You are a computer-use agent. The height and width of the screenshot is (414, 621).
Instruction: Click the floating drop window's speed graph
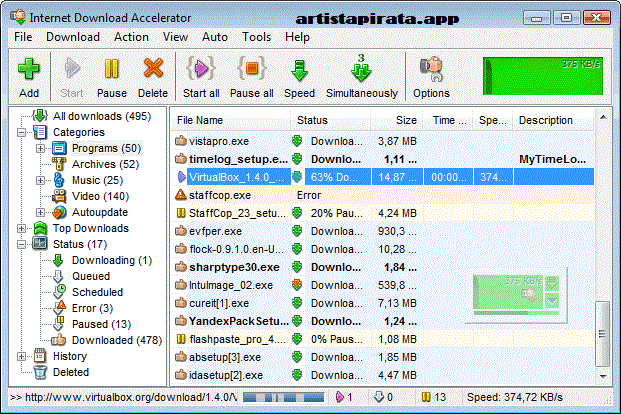[508, 292]
